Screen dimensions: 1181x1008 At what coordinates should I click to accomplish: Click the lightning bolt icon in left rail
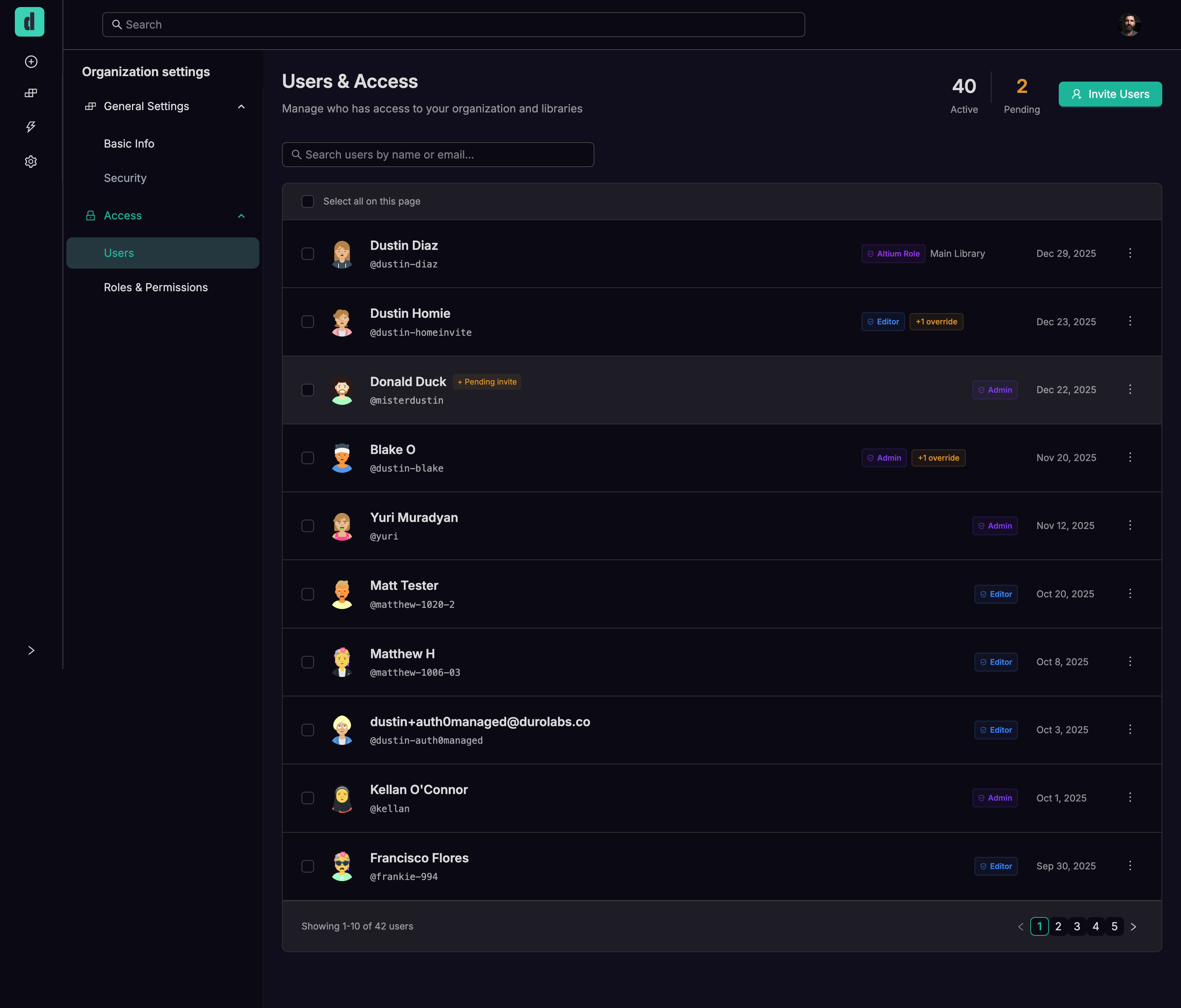coord(31,126)
